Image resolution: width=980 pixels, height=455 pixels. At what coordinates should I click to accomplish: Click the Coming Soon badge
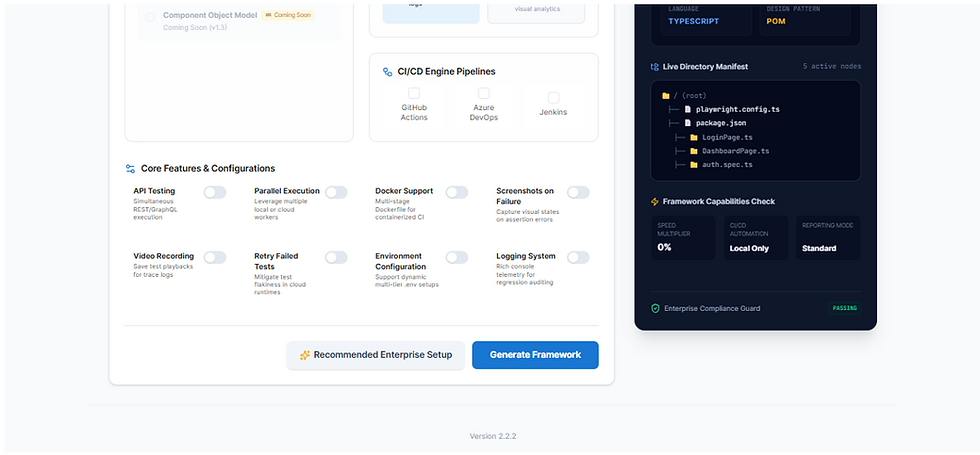[x=288, y=15]
